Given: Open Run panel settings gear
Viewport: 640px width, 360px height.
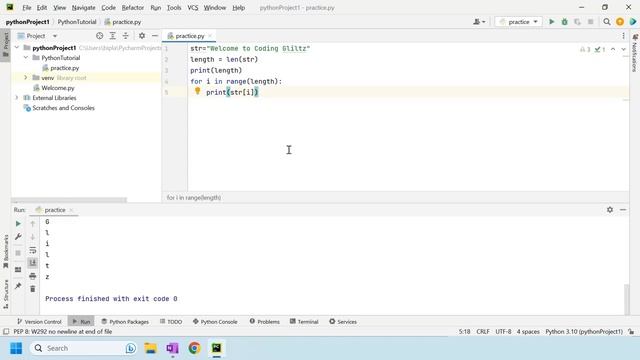Looking at the screenshot, I should point(610,209).
